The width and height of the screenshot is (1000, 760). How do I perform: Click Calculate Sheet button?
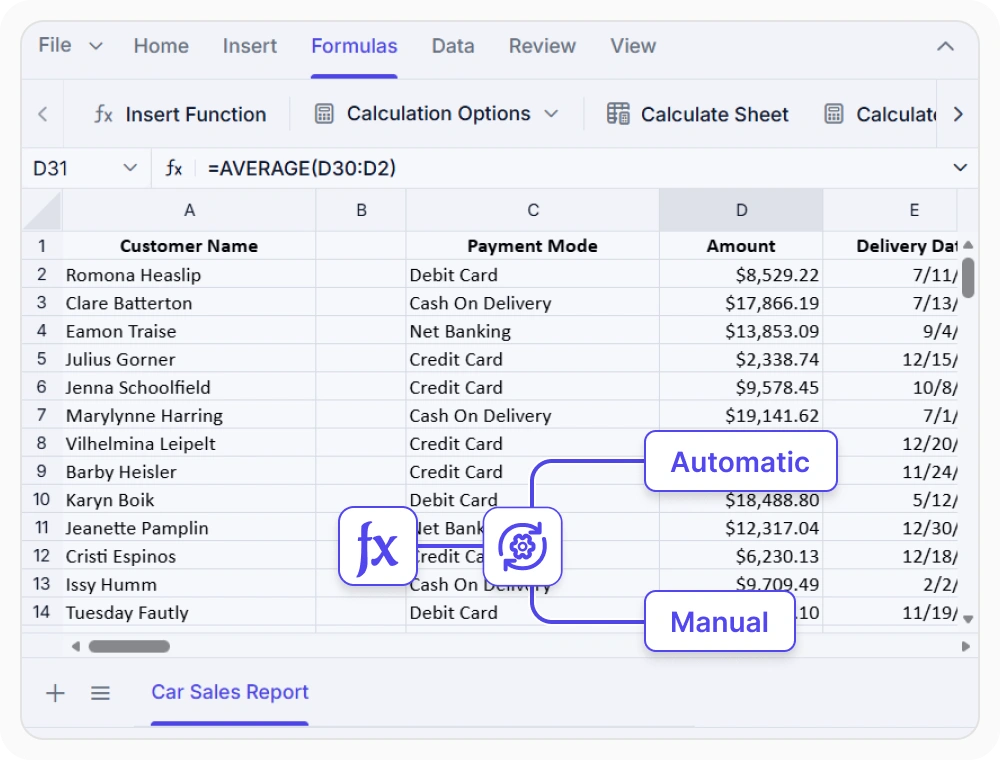698,114
